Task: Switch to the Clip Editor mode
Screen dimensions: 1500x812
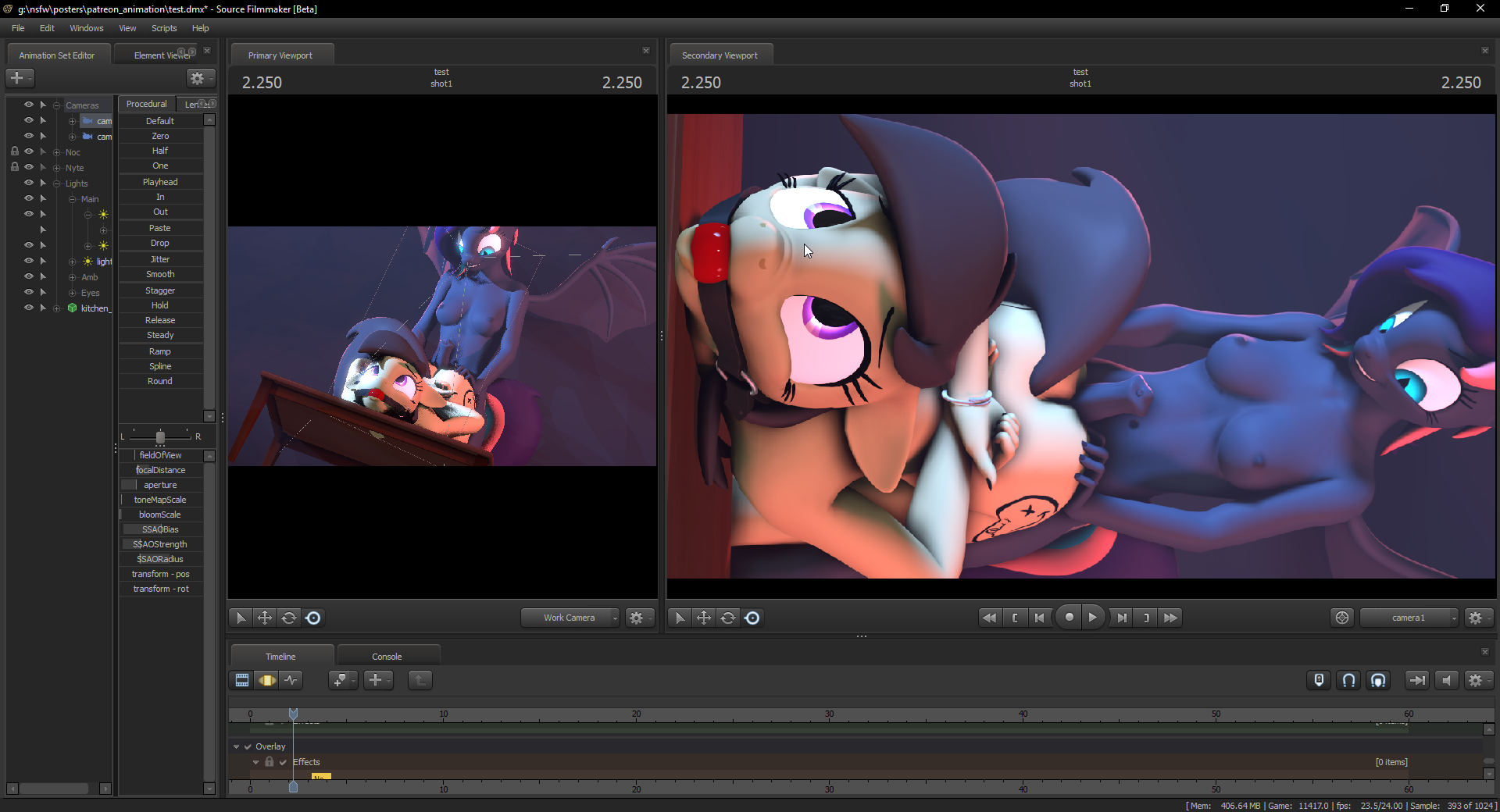Action: [242, 680]
